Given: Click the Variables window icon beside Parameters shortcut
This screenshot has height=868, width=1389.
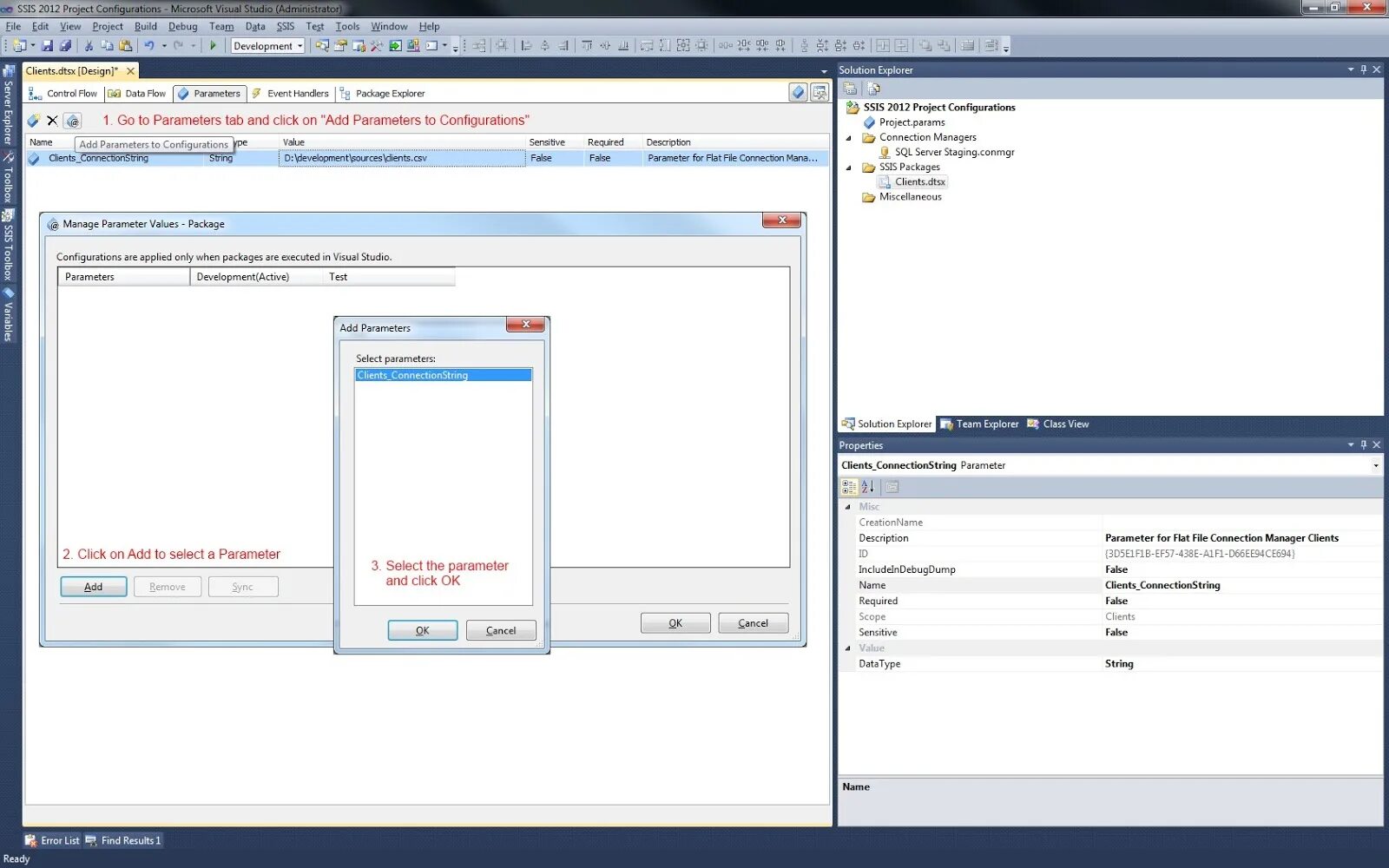Looking at the screenshot, I should 820,92.
